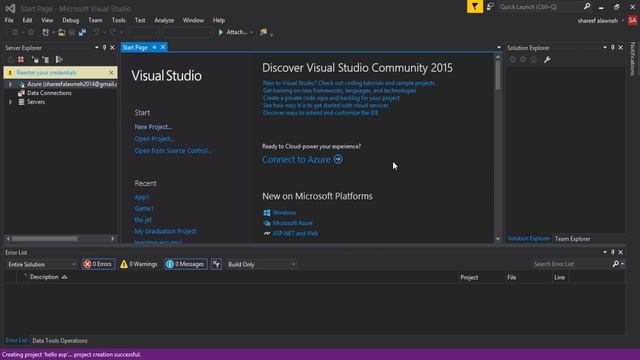This screenshot has width=640, height=360.
Task: Click the Error List filter icon
Action: (216, 264)
